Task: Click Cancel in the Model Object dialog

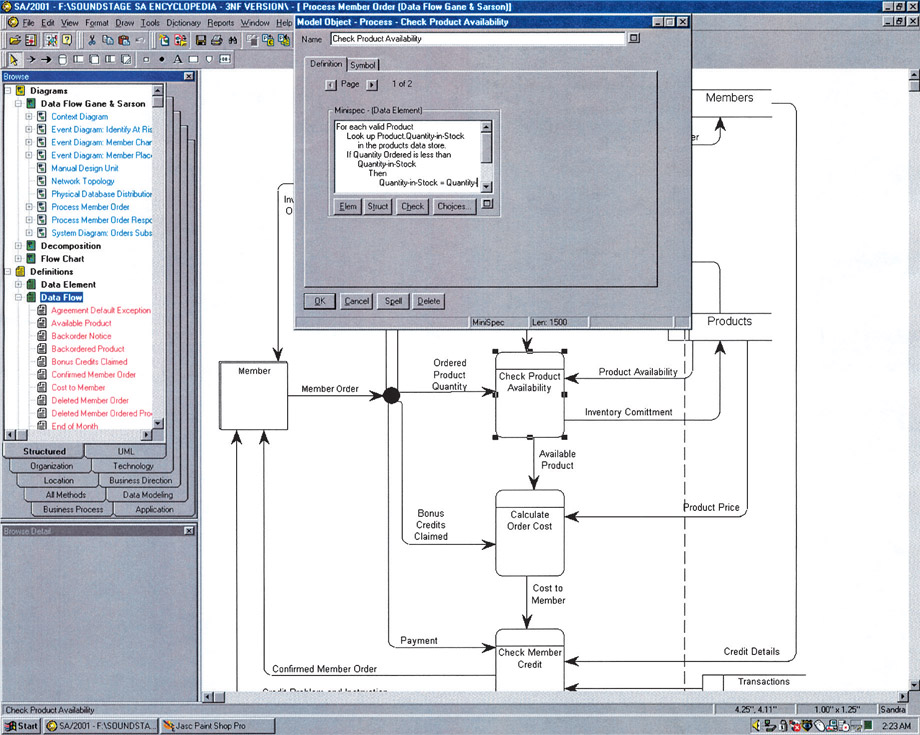Action: 357,301
